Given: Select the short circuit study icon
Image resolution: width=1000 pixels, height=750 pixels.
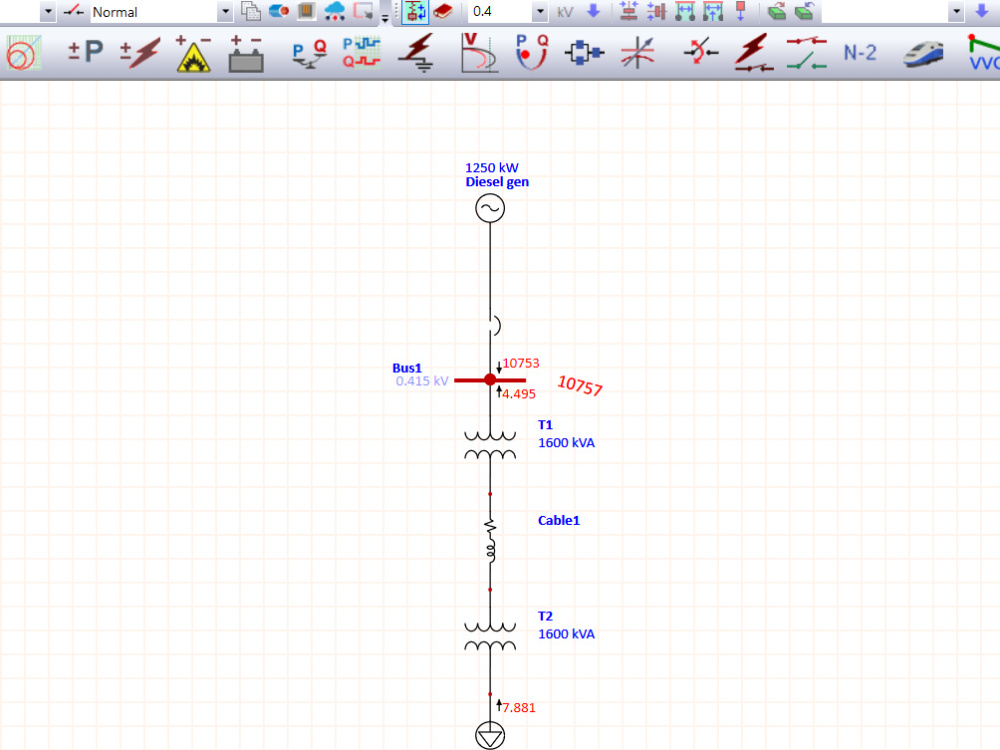Looking at the screenshot, I should [140, 52].
